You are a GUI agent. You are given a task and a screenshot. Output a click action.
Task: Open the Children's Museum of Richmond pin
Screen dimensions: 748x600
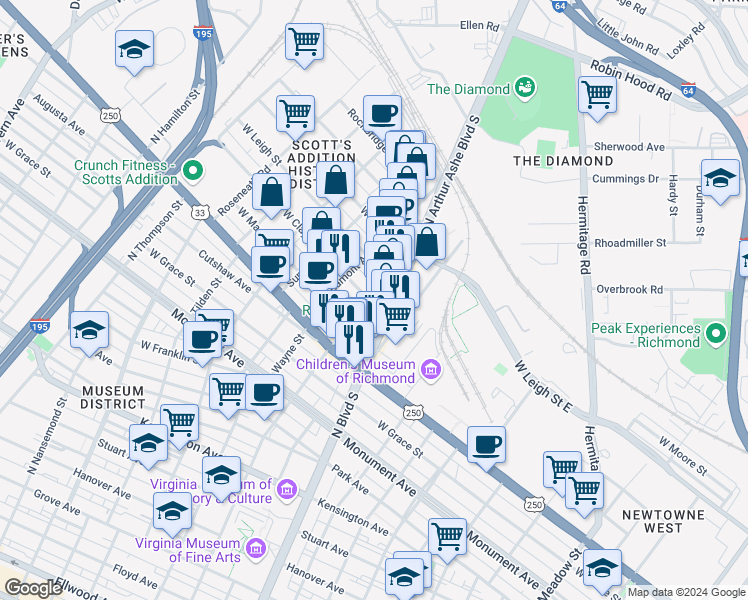coord(431,370)
